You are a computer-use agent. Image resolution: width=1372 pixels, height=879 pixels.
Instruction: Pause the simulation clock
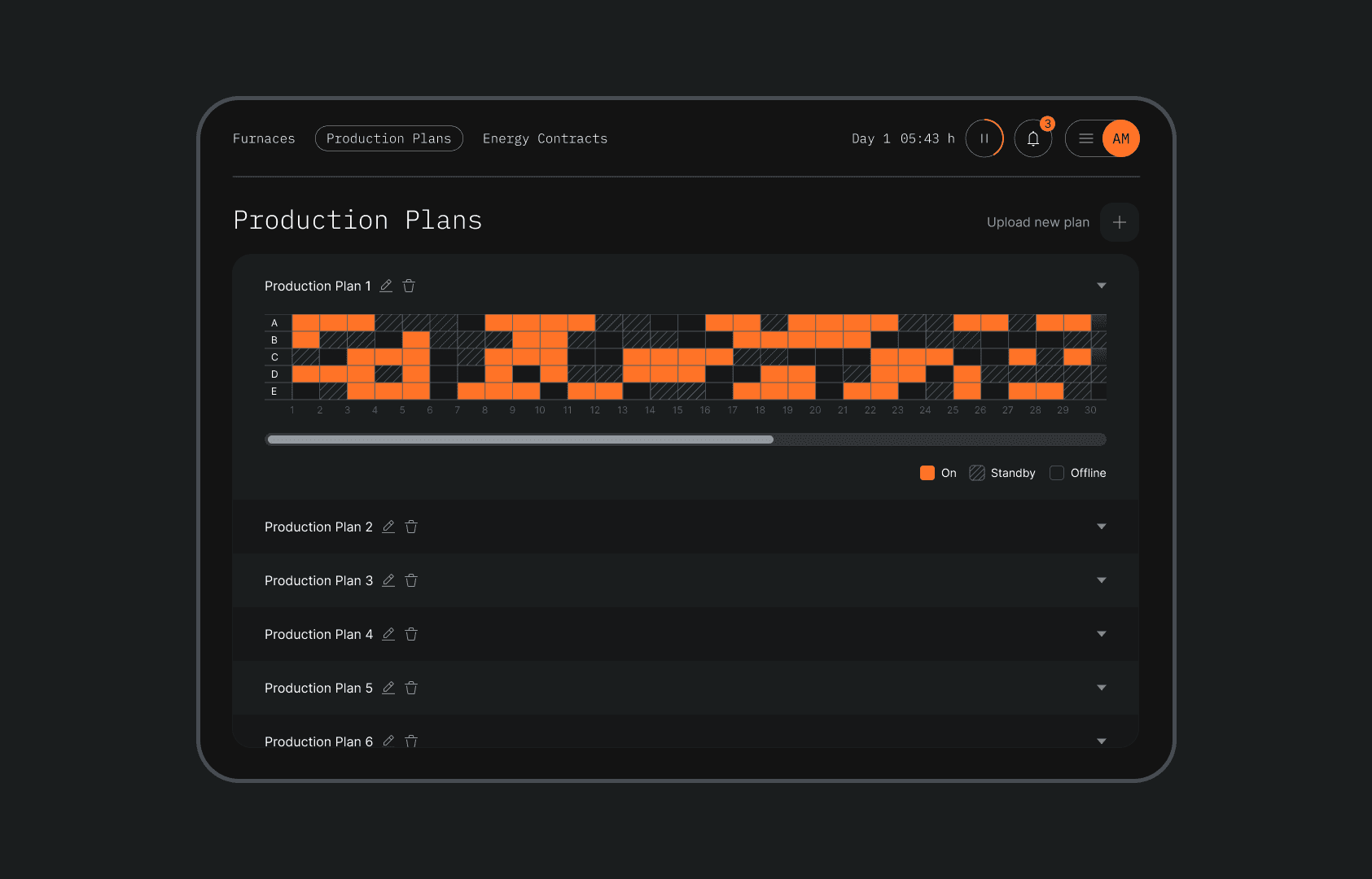[x=984, y=138]
